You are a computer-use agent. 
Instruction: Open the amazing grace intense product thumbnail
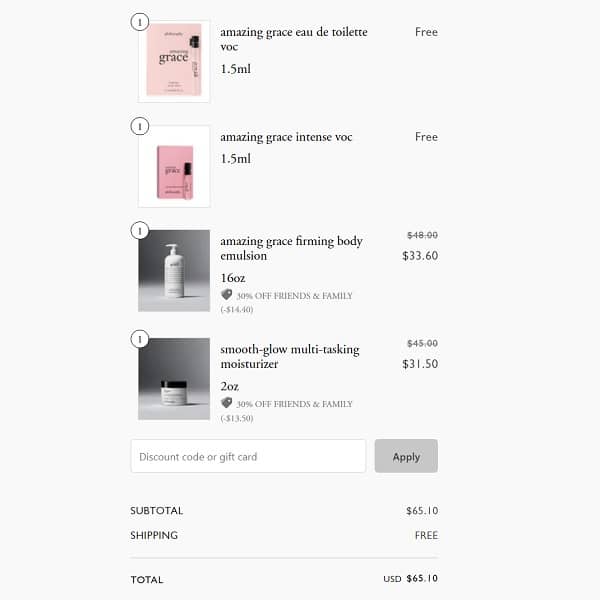coord(174,167)
